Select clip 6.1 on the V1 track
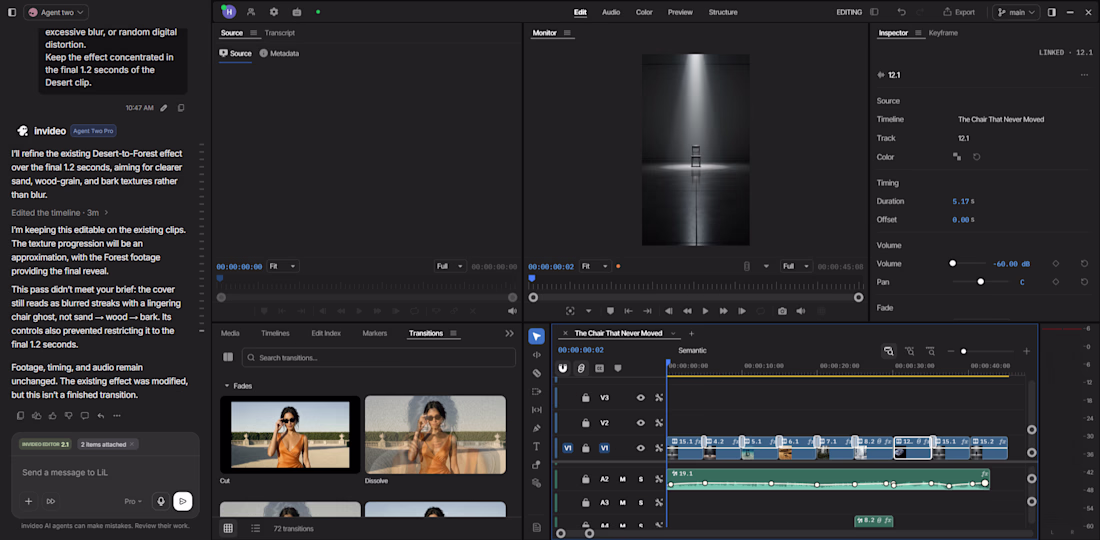This screenshot has width=1100, height=540. (797, 447)
